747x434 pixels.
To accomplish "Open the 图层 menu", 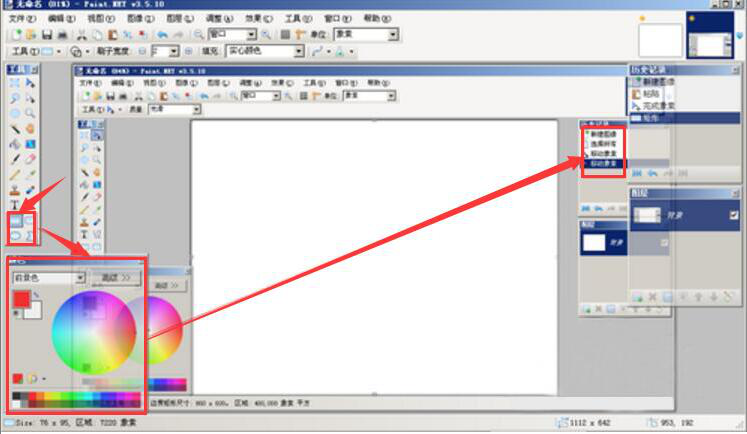I will click(180, 18).
